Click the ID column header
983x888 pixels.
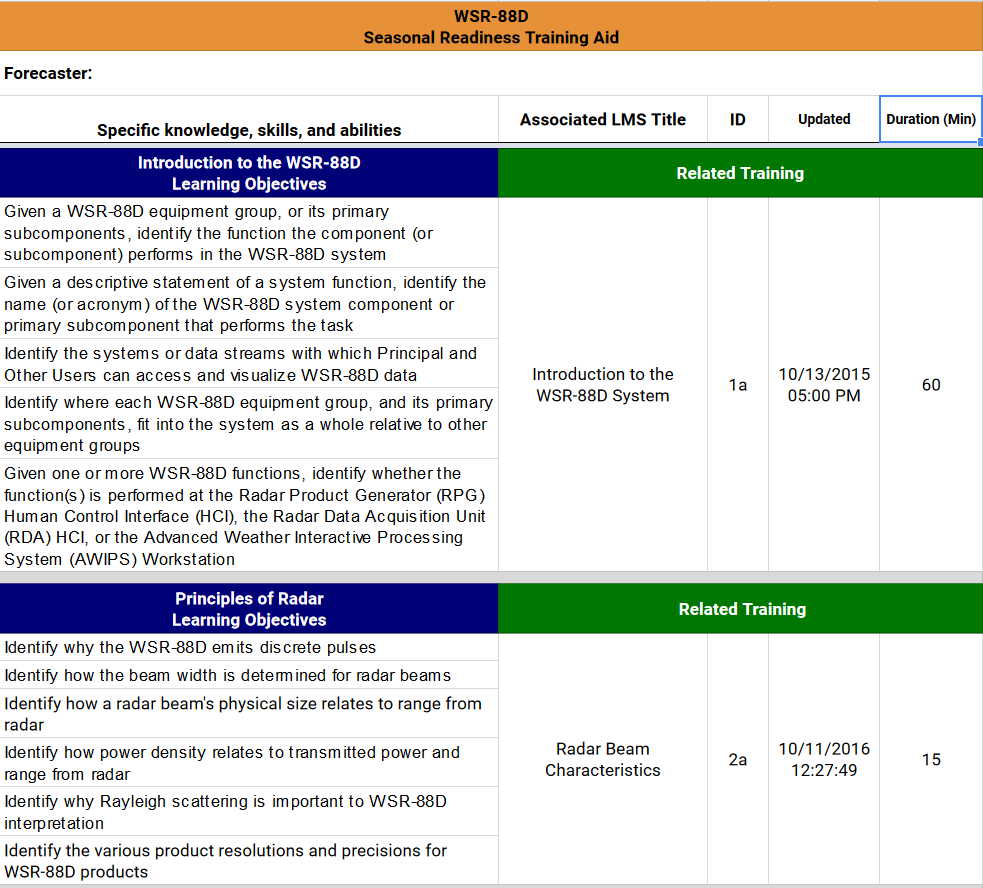(737, 119)
